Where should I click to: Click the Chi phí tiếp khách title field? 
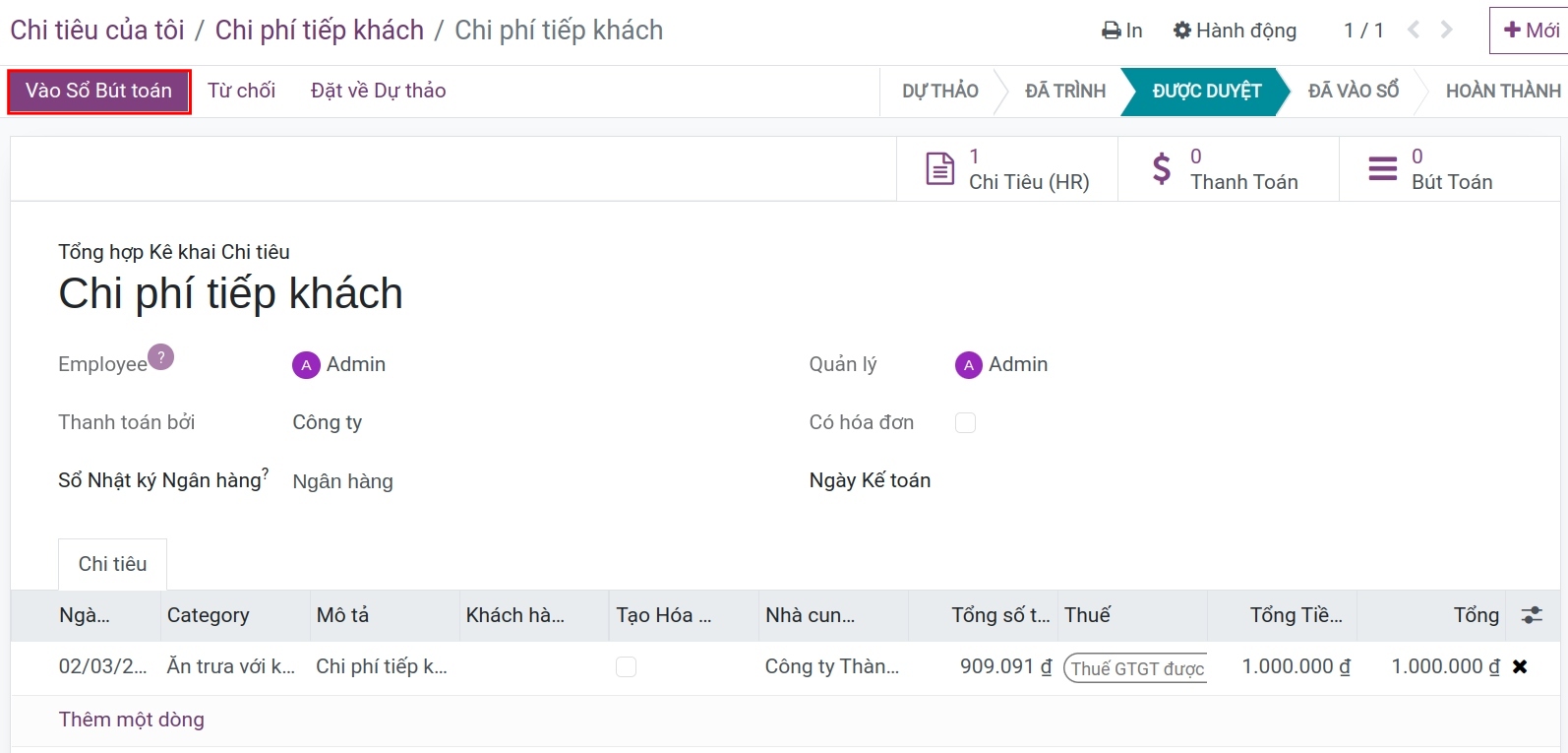[231, 293]
